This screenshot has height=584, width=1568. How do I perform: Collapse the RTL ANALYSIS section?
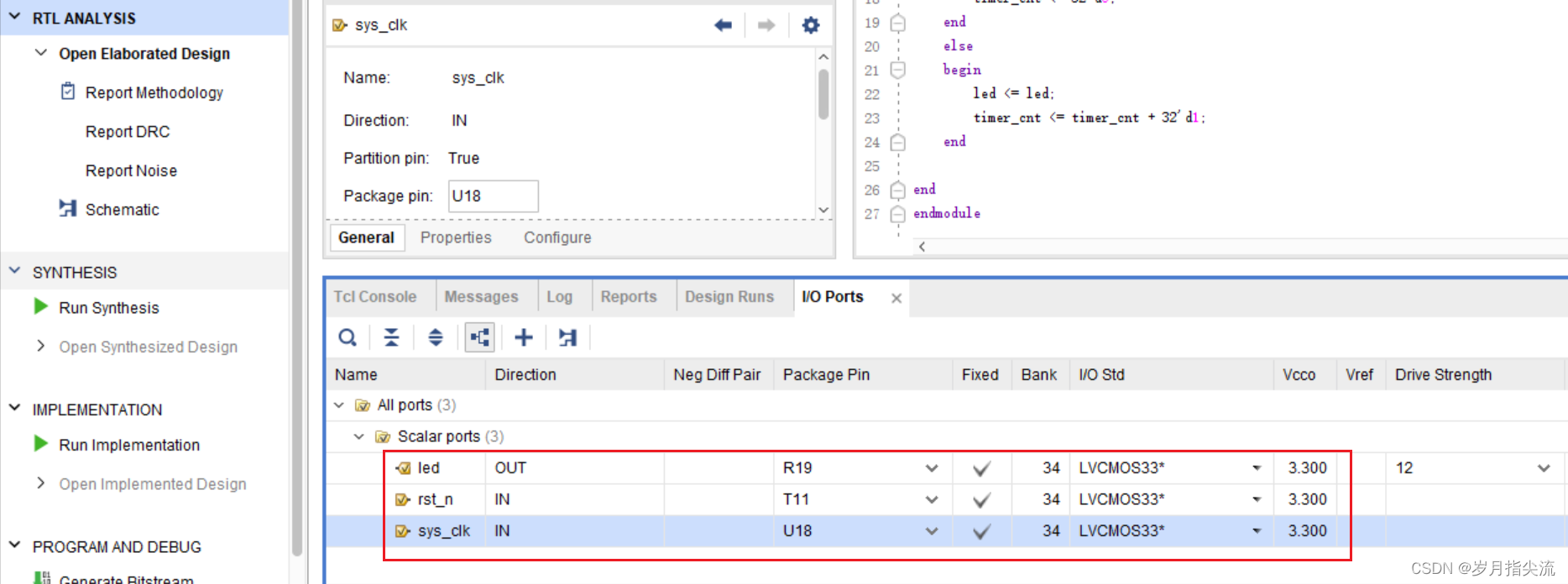[14, 17]
